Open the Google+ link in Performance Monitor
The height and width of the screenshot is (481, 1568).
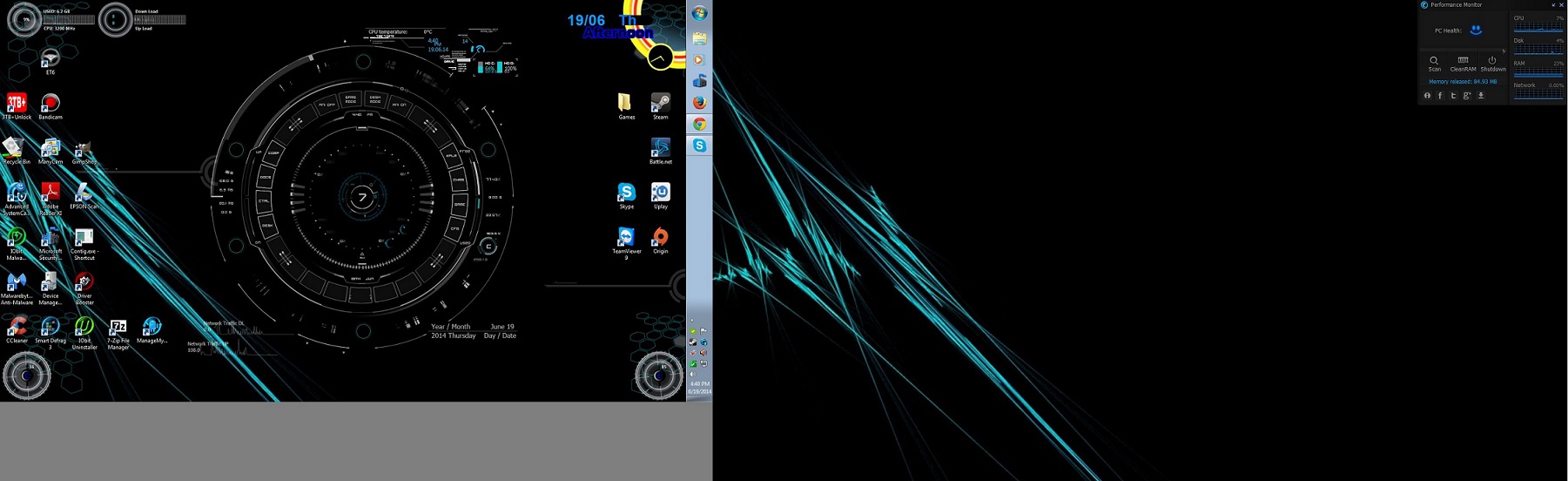pyautogui.click(x=1467, y=95)
